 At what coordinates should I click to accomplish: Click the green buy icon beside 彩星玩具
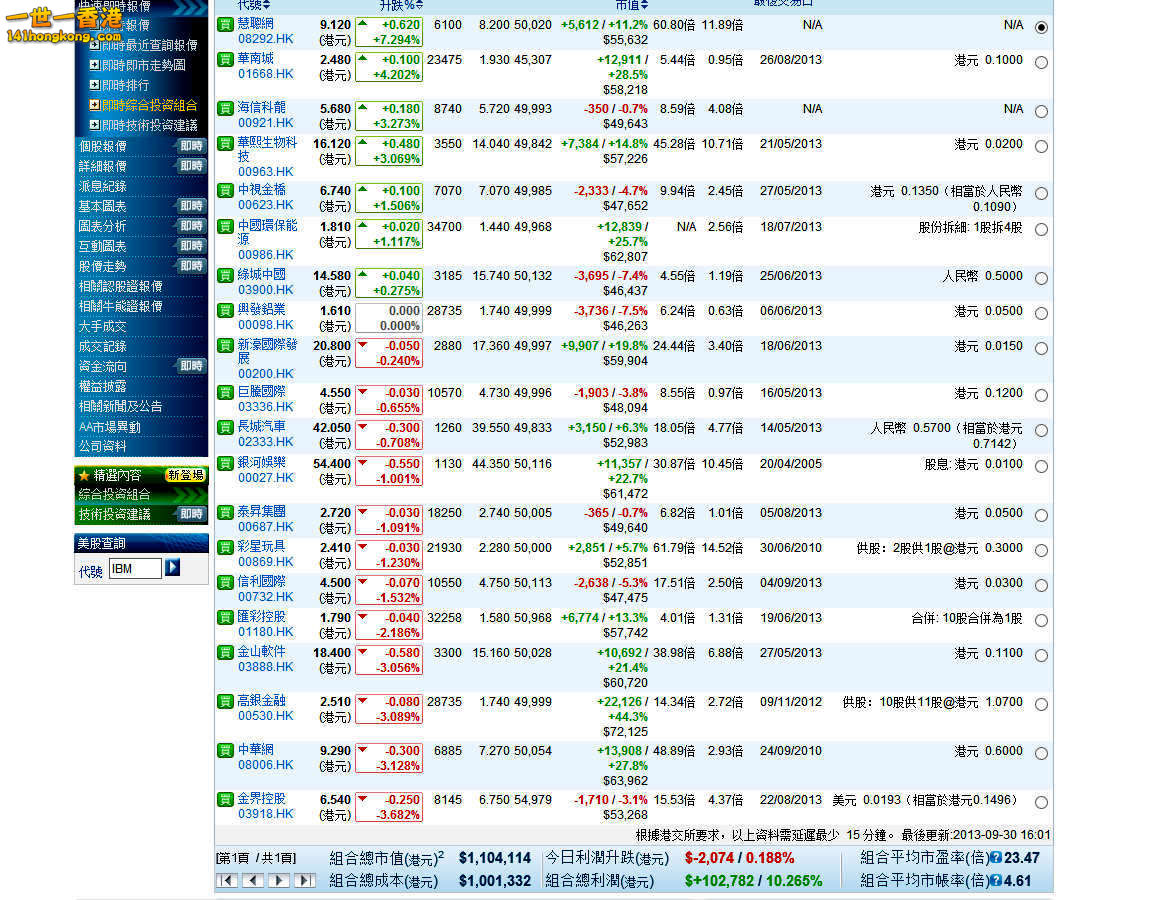pyautogui.click(x=225, y=548)
